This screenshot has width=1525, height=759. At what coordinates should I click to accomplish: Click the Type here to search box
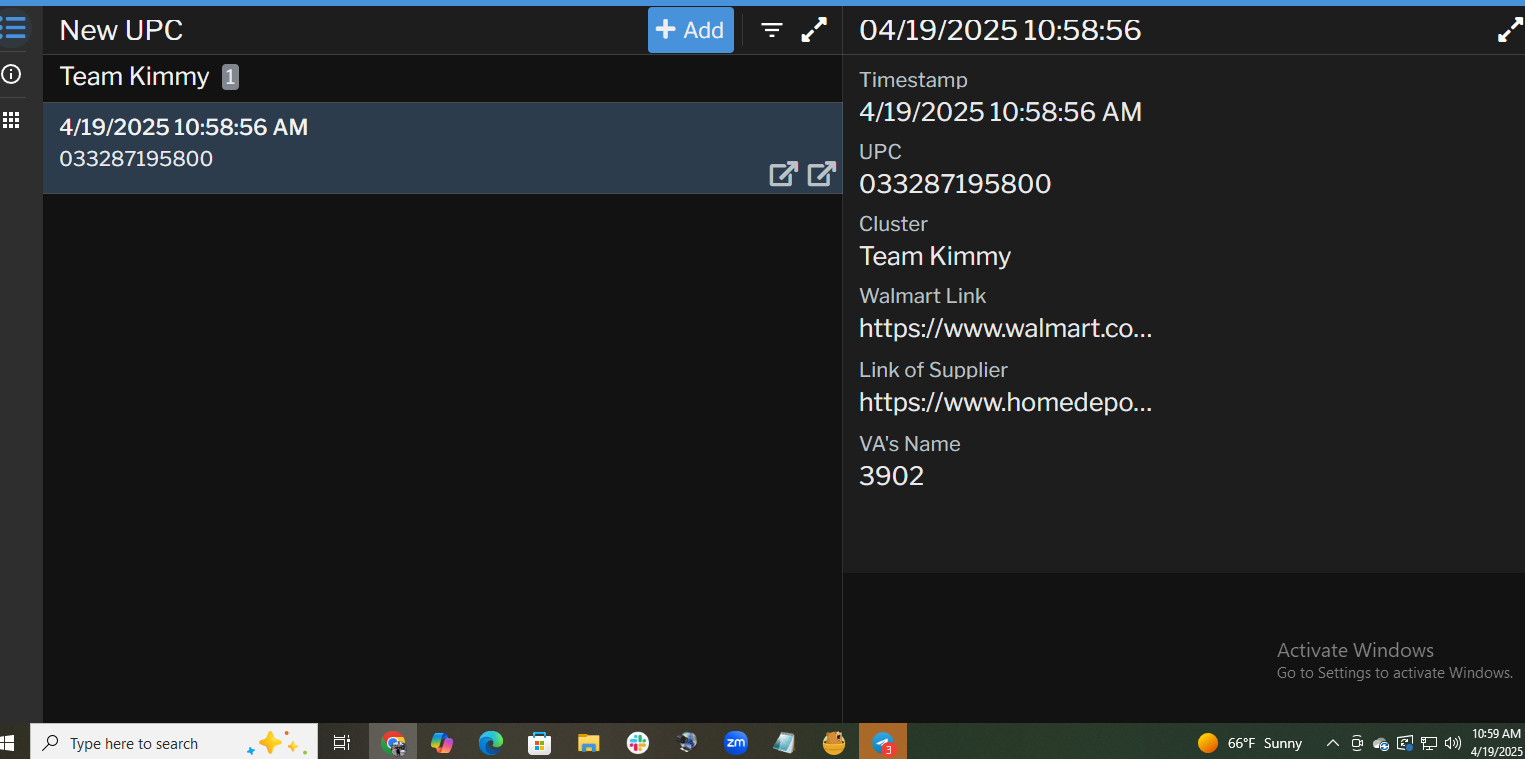pyautogui.click(x=150, y=744)
